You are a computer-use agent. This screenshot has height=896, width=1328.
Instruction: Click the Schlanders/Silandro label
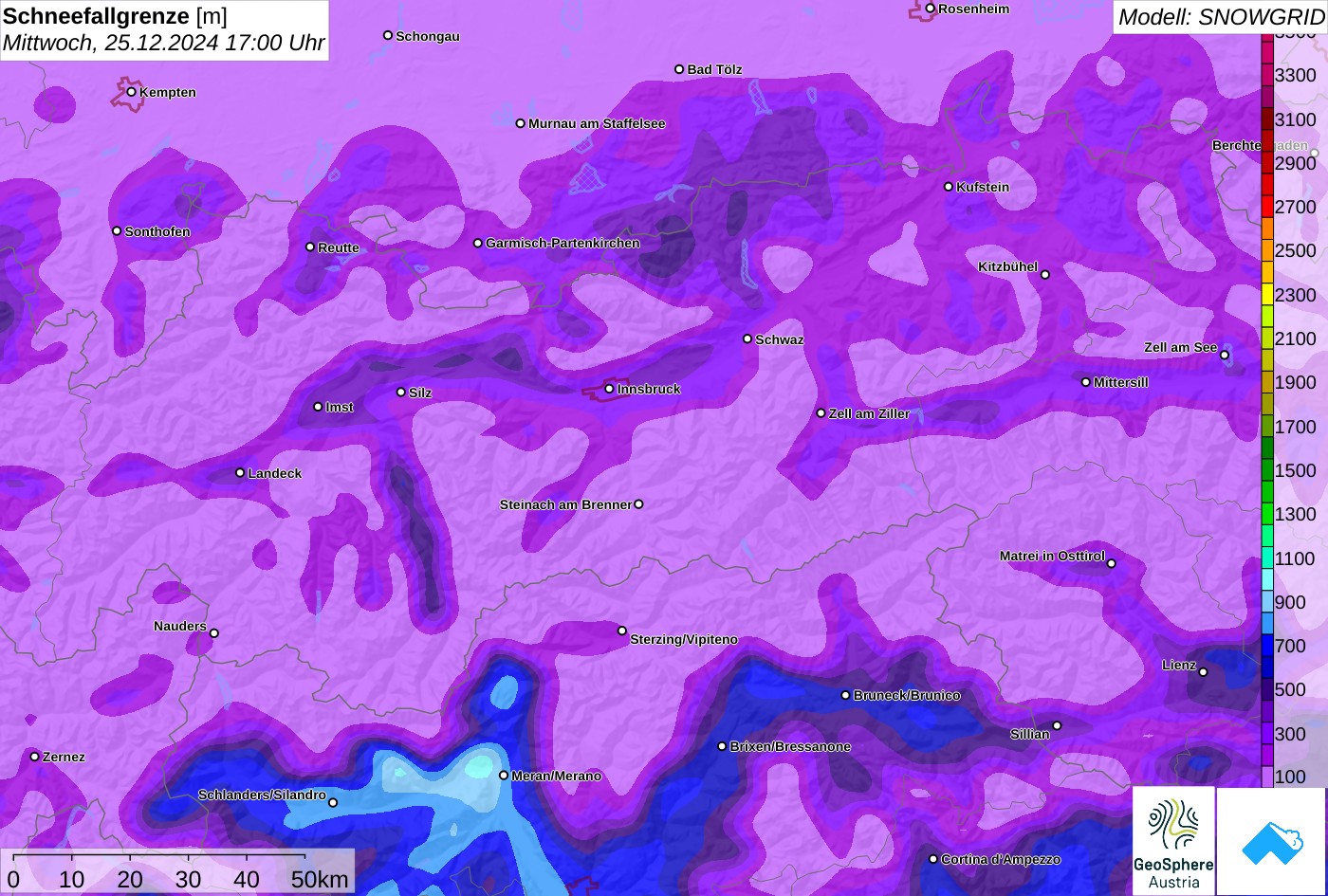pos(262,795)
